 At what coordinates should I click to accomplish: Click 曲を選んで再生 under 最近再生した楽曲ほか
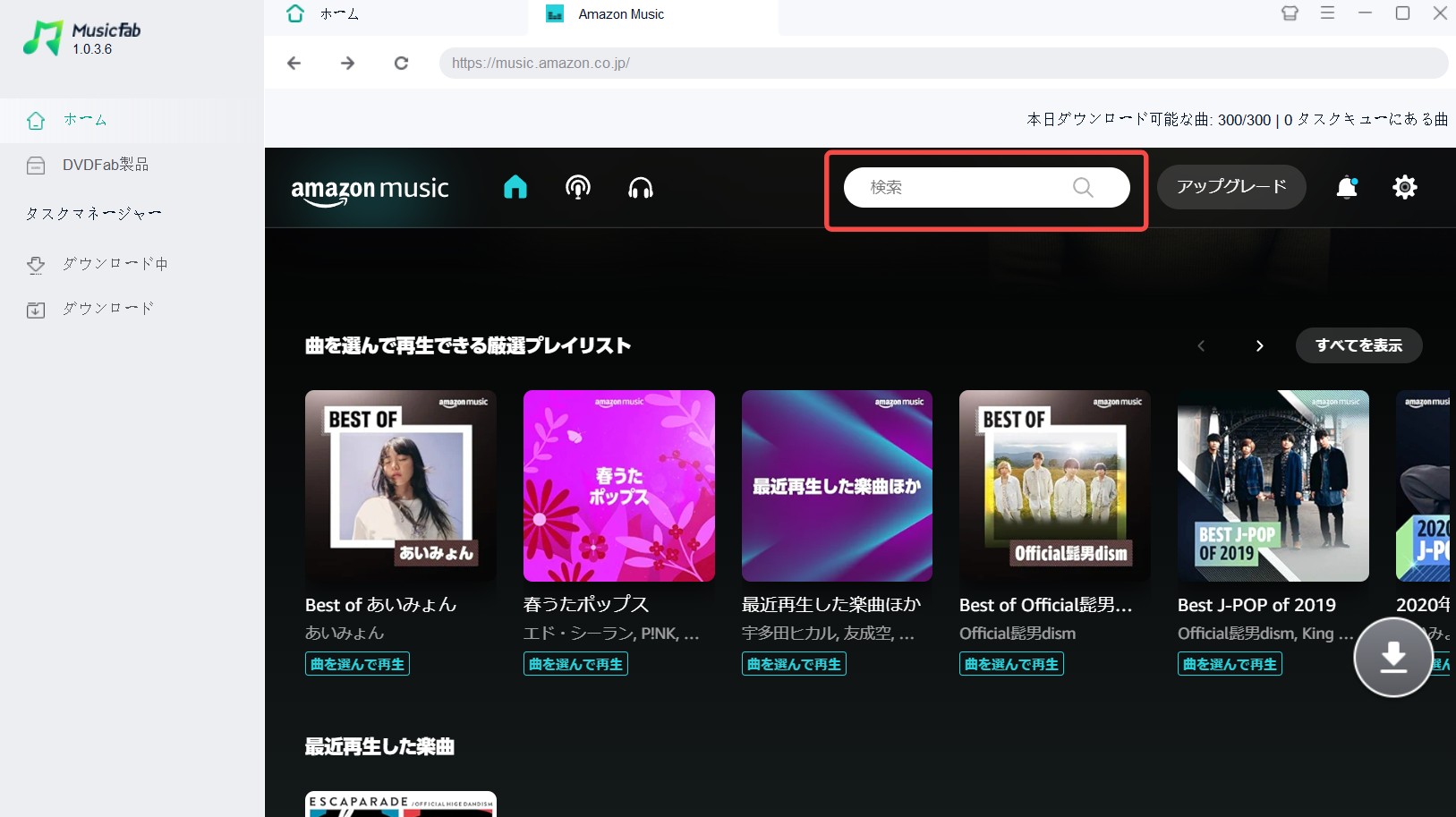click(x=794, y=664)
